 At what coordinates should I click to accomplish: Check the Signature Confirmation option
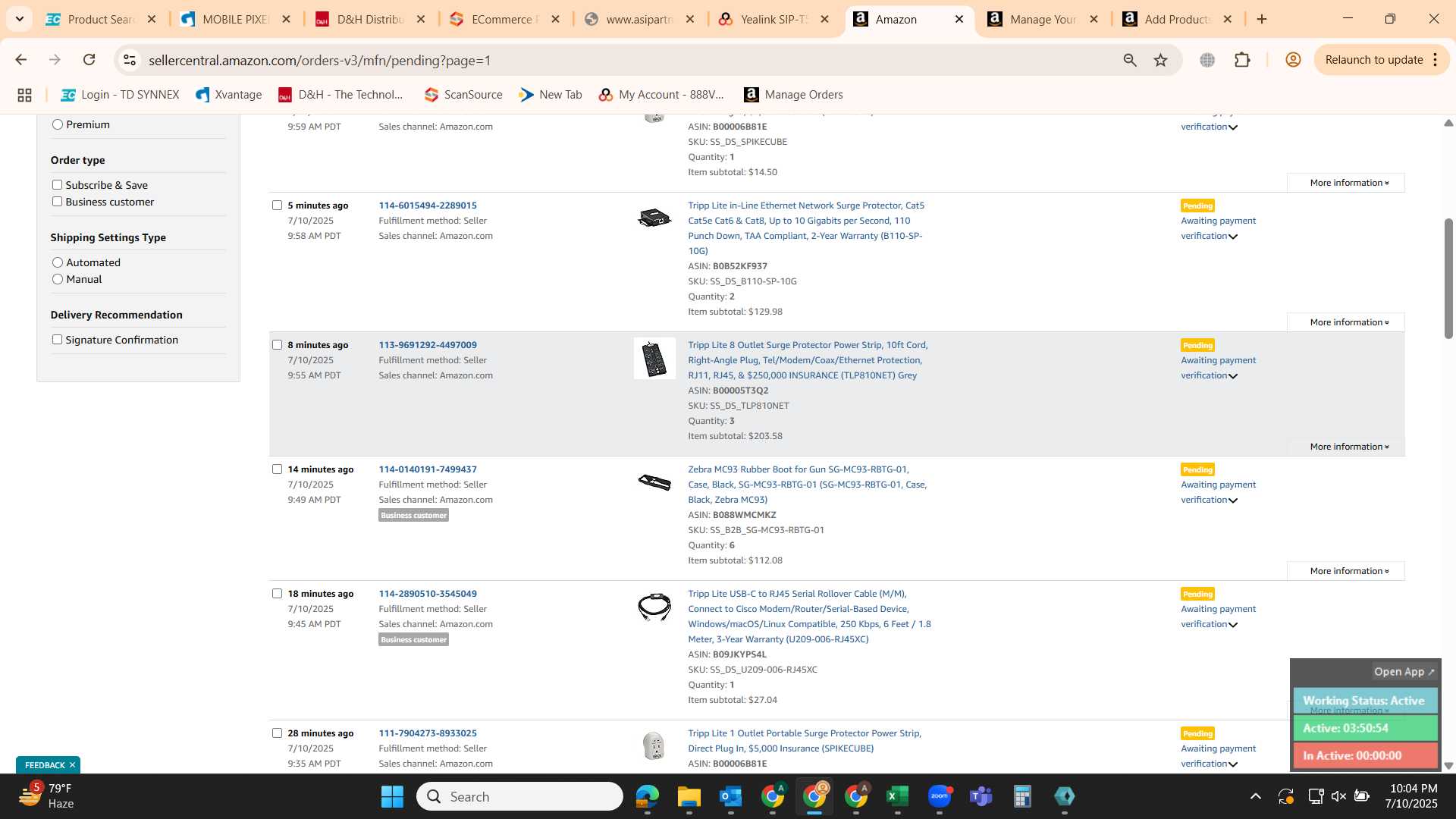tap(57, 339)
